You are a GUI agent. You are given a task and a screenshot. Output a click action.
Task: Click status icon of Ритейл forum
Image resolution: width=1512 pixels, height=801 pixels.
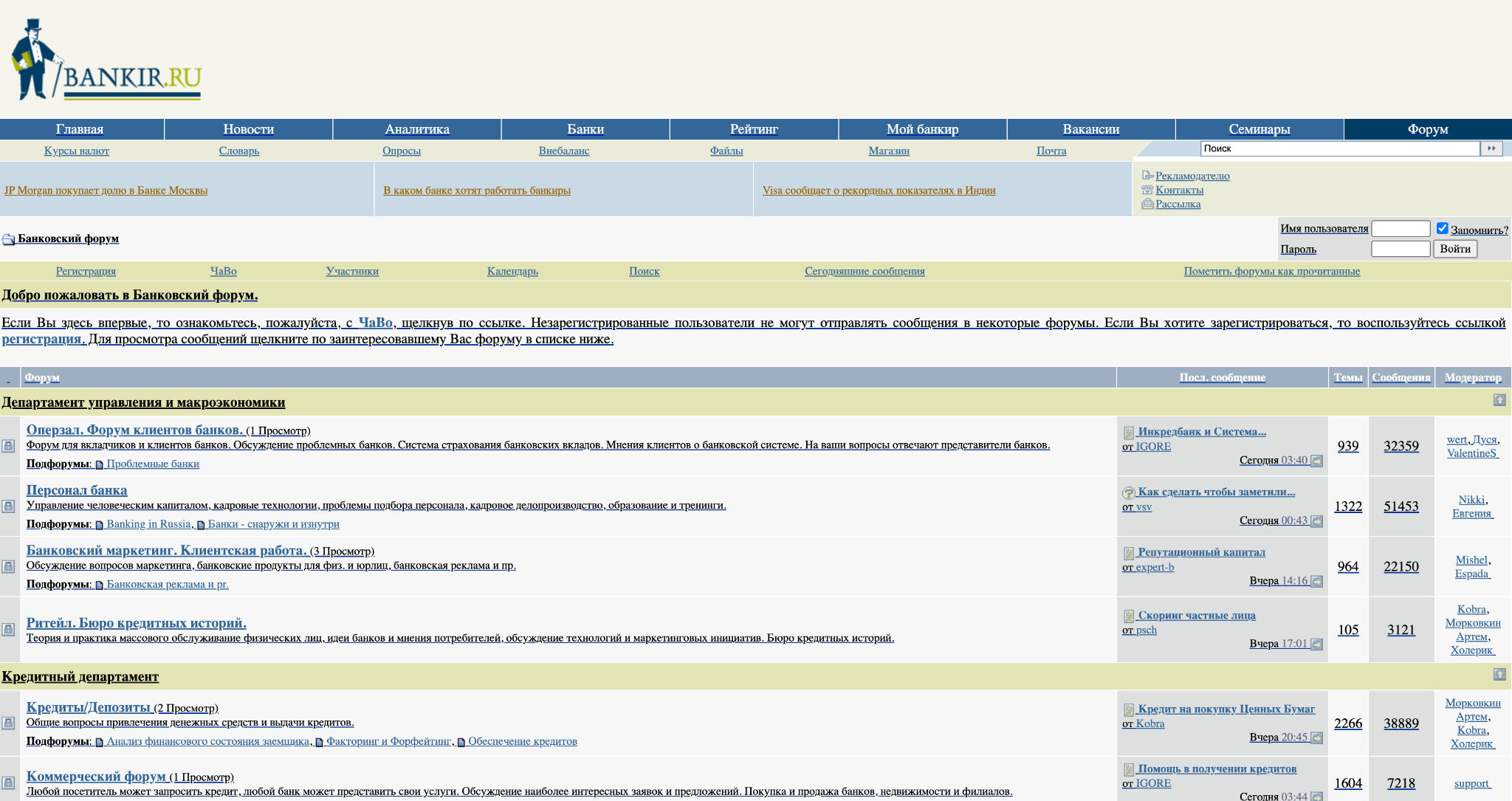8,630
